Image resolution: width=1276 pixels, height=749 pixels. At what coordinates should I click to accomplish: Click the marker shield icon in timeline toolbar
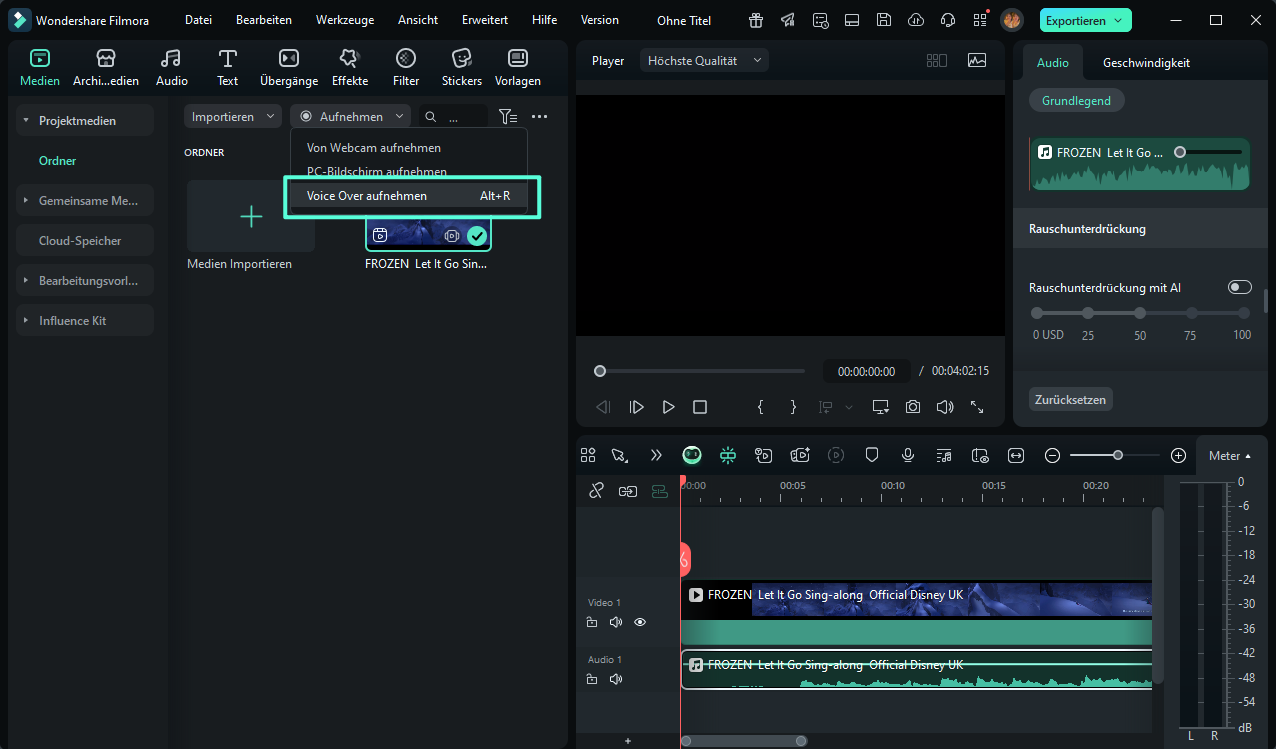pyautogui.click(x=872, y=455)
